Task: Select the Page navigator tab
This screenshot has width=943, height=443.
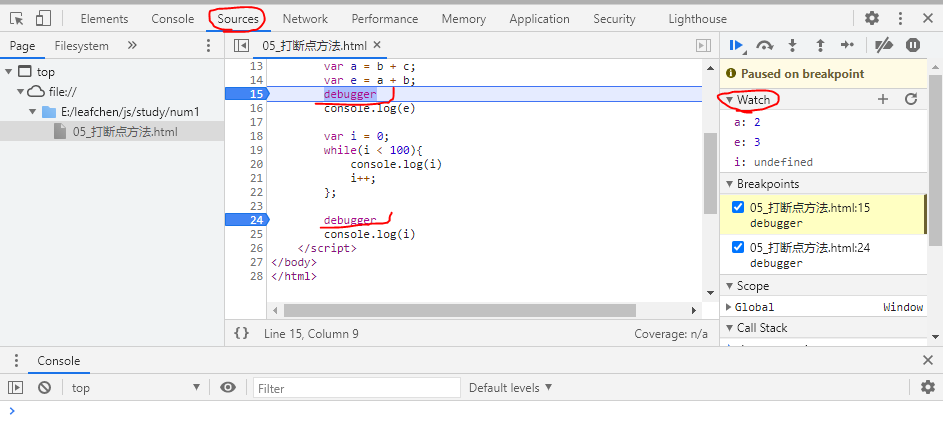Action: (22, 46)
